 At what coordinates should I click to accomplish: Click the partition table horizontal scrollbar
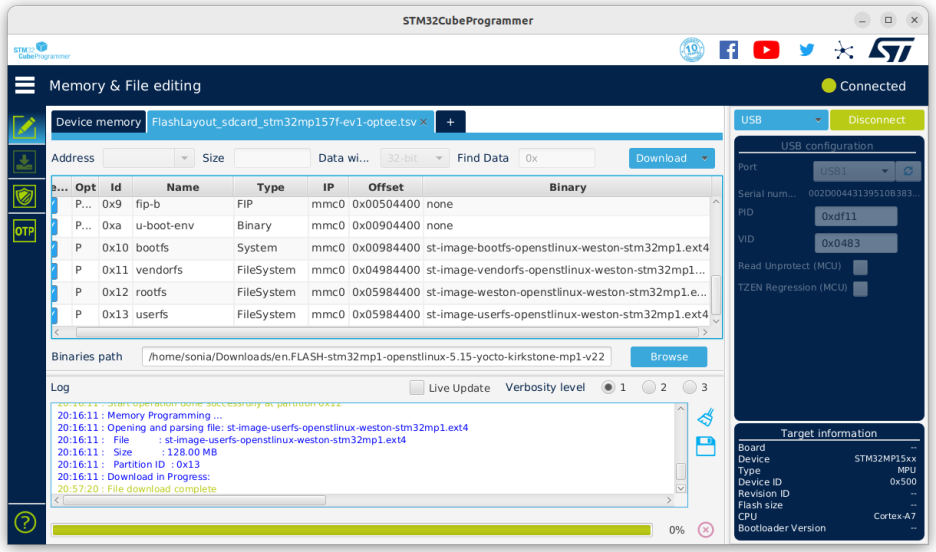coord(387,332)
